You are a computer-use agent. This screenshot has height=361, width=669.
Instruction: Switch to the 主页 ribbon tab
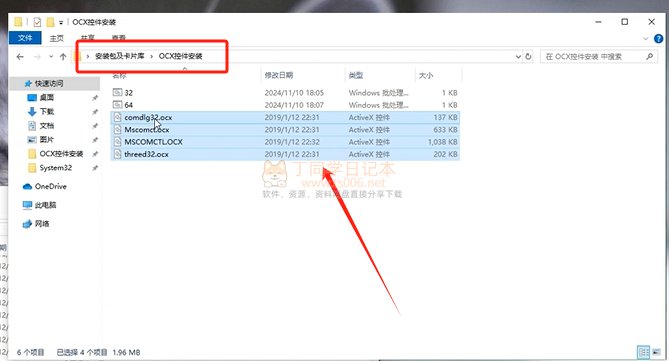click(56, 38)
